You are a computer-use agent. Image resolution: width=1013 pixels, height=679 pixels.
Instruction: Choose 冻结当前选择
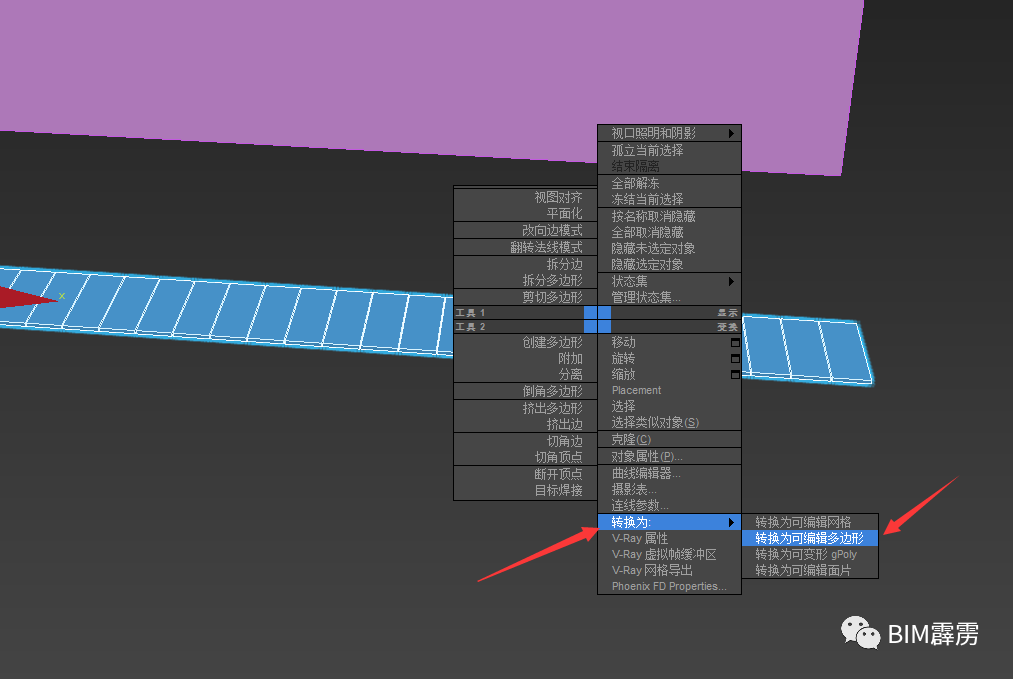[x=669, y=199]
